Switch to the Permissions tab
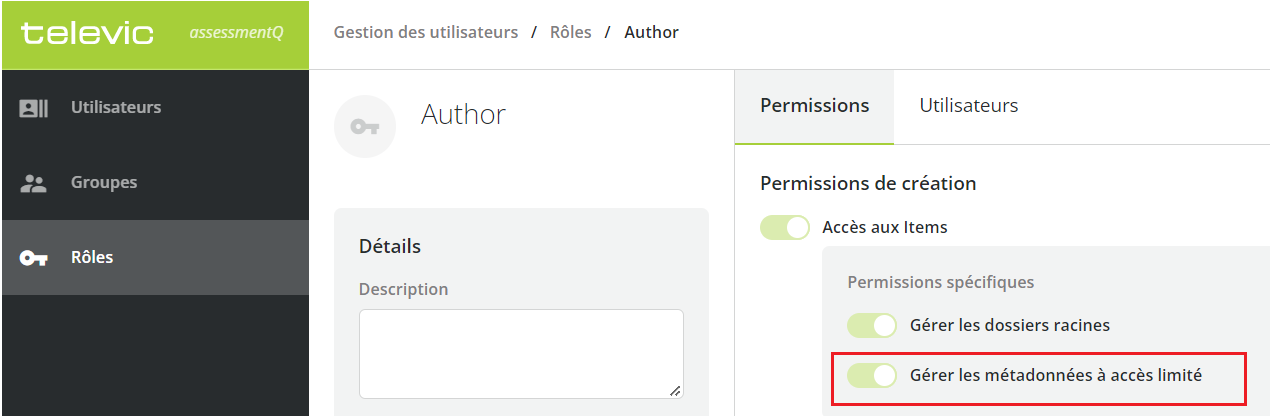The height and width of the screenshot is (416, 1270). 814,106
